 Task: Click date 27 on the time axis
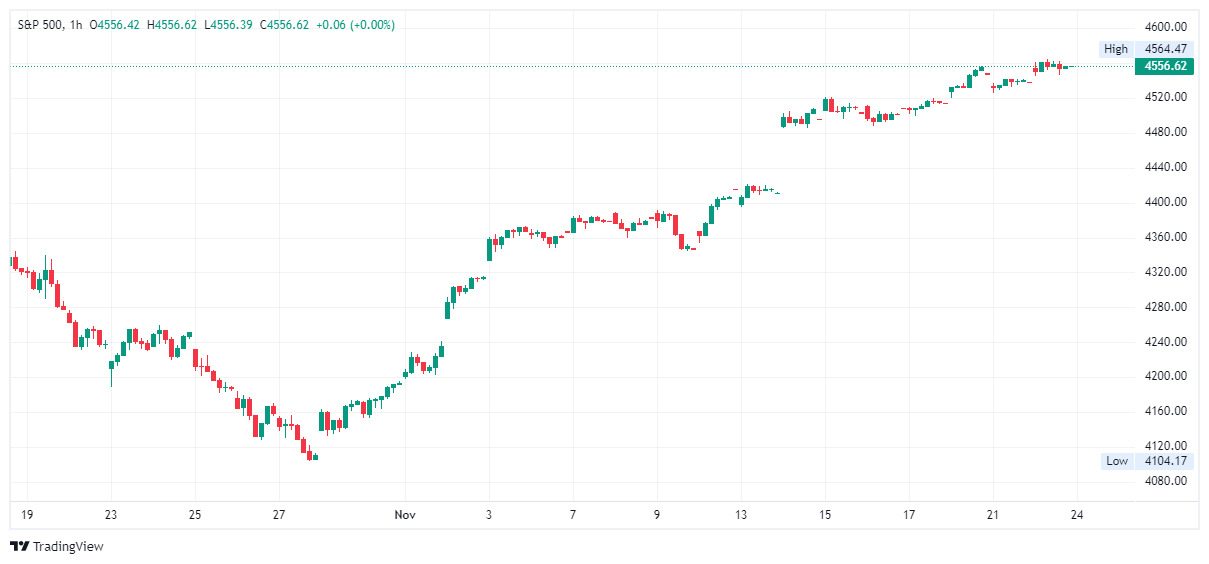(279, 515)
